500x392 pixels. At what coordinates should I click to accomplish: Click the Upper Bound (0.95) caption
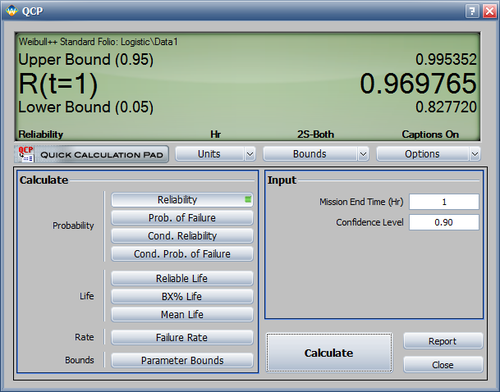(86, 60)
